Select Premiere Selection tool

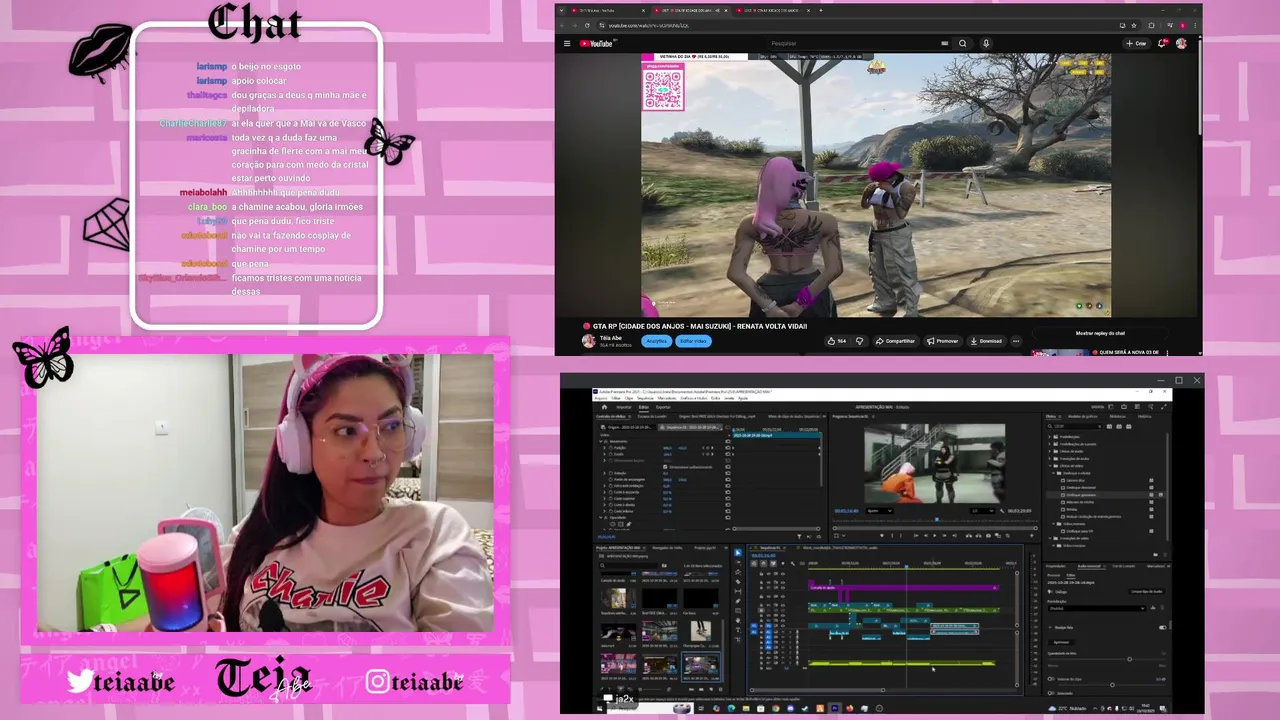738,552
